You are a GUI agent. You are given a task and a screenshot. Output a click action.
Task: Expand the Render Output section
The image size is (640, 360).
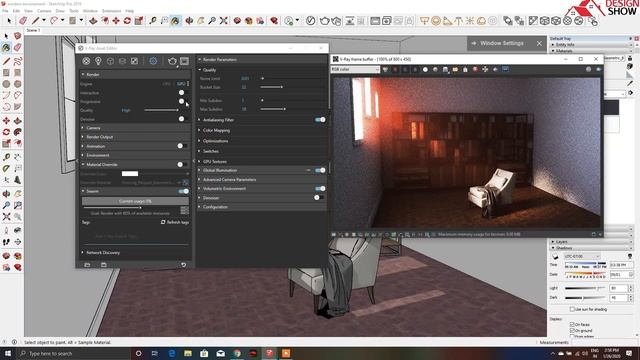136,137
